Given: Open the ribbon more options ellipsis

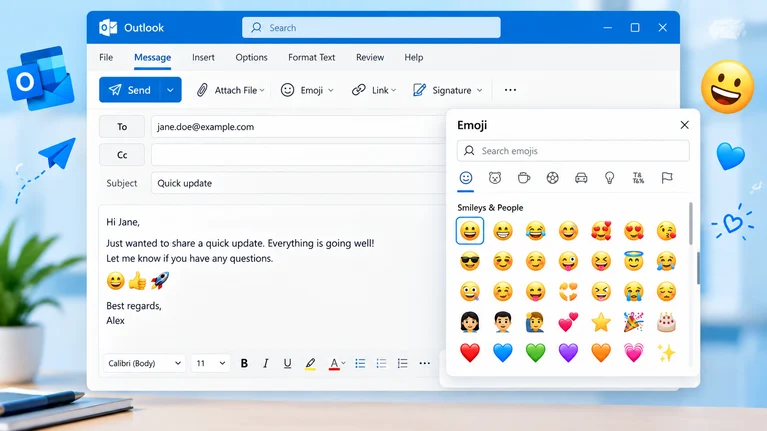Looking at the screenshot, I should pyautogui.click(x=510, y=90).
